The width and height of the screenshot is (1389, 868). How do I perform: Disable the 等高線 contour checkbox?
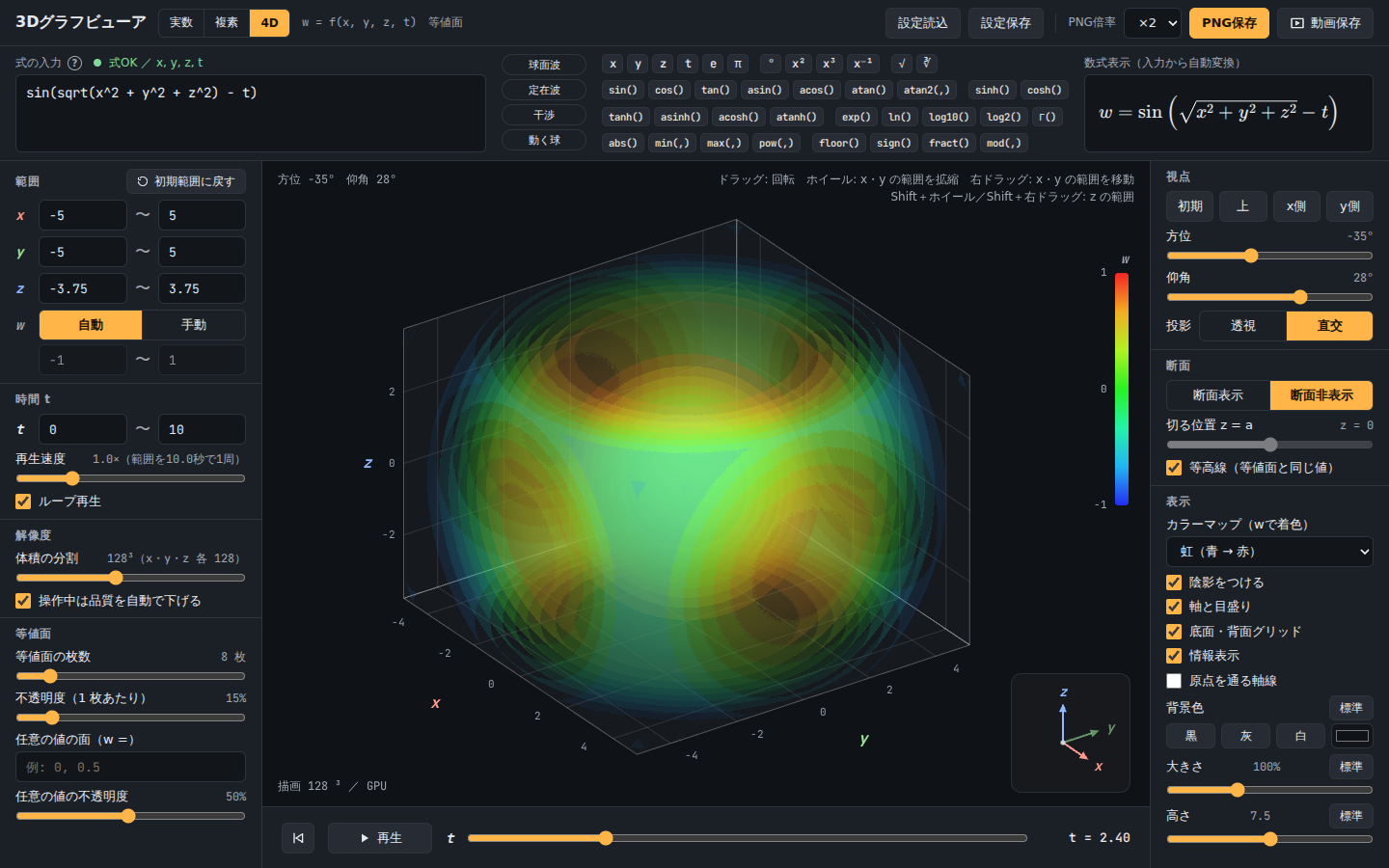1174,468
